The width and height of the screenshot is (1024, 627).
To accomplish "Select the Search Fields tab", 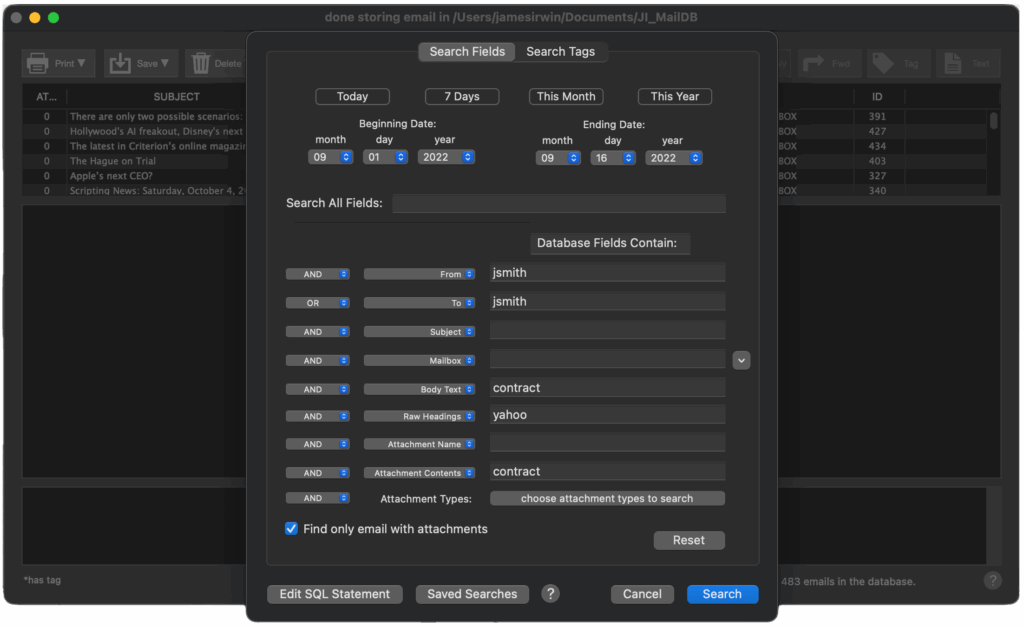I will (x=466, y=51).
